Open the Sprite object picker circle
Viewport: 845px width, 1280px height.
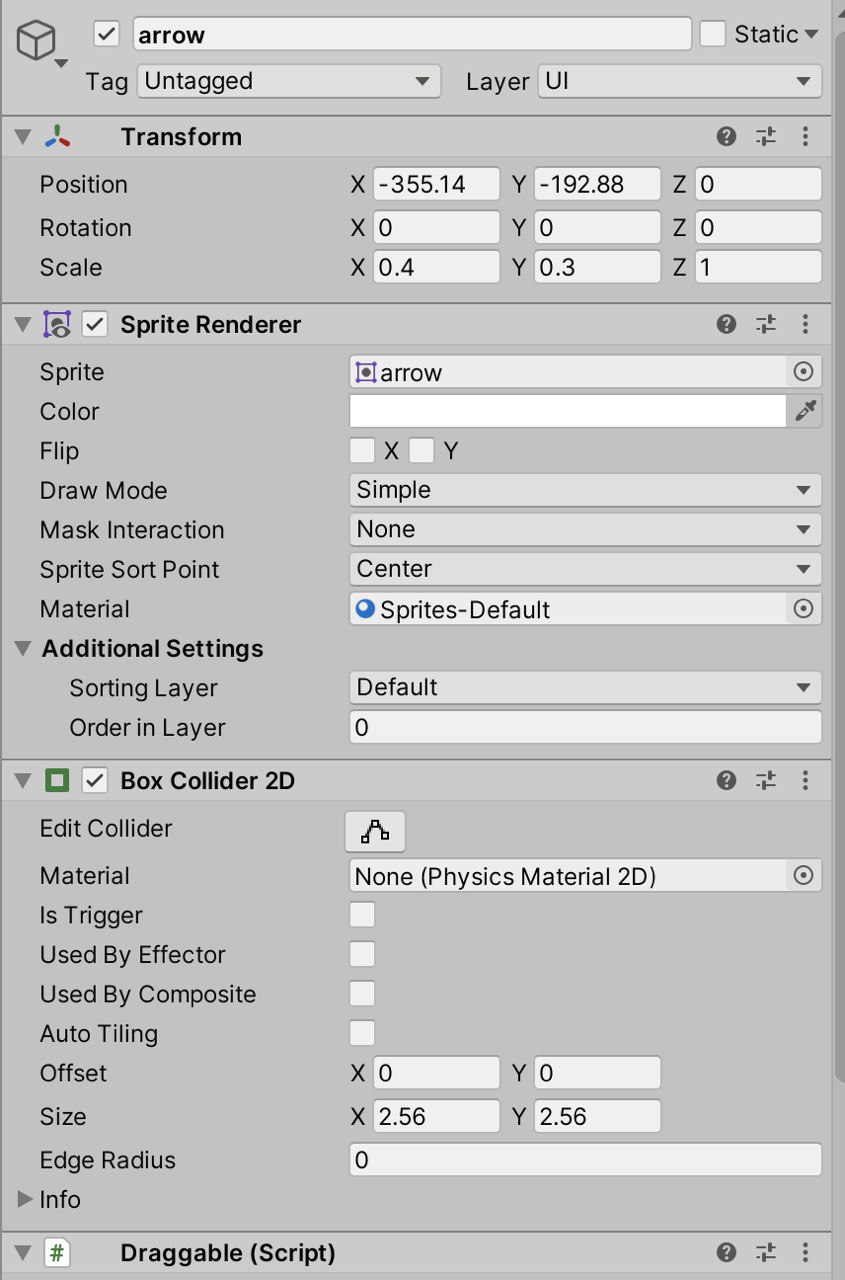[803, 372]
